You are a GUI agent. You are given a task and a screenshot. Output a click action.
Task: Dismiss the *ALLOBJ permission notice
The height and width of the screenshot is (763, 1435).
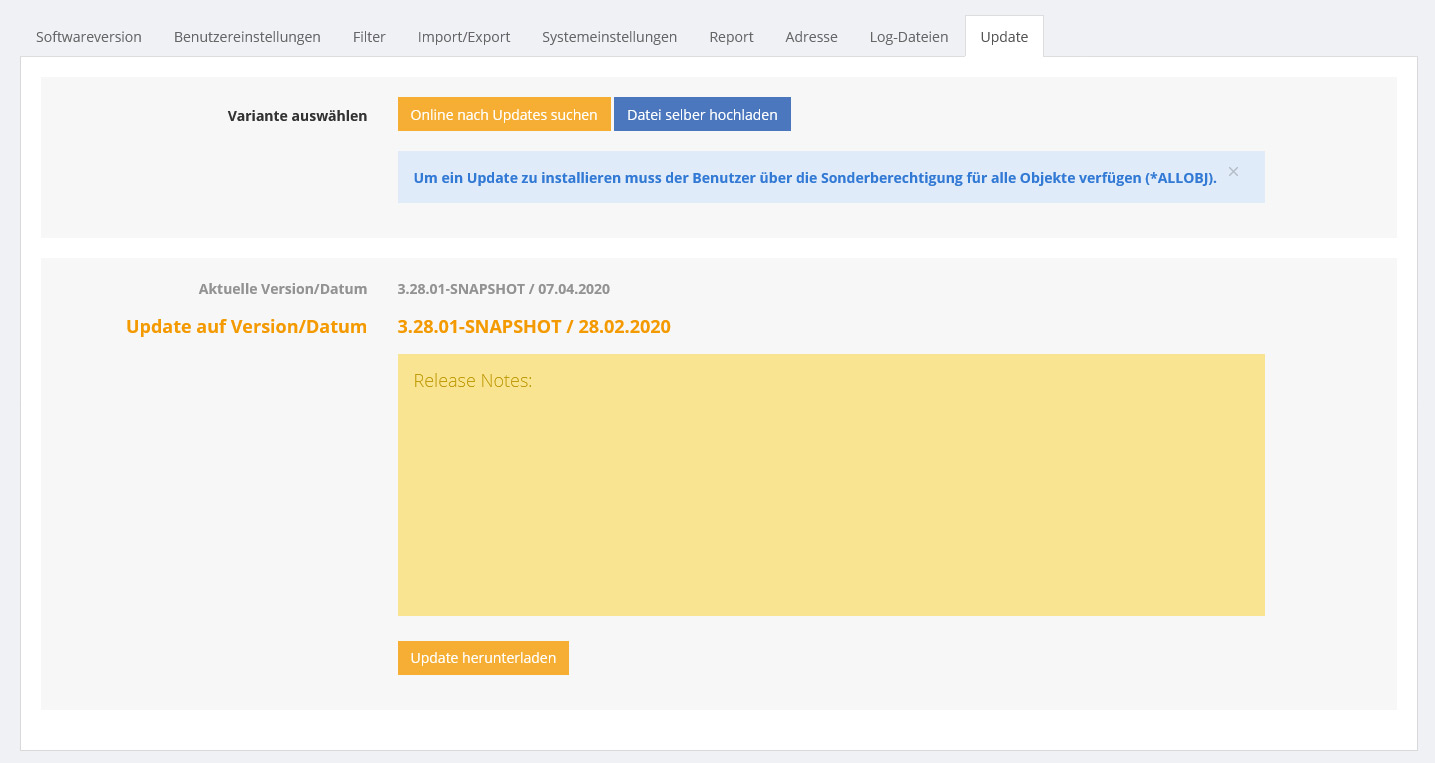pos(1233,172)
